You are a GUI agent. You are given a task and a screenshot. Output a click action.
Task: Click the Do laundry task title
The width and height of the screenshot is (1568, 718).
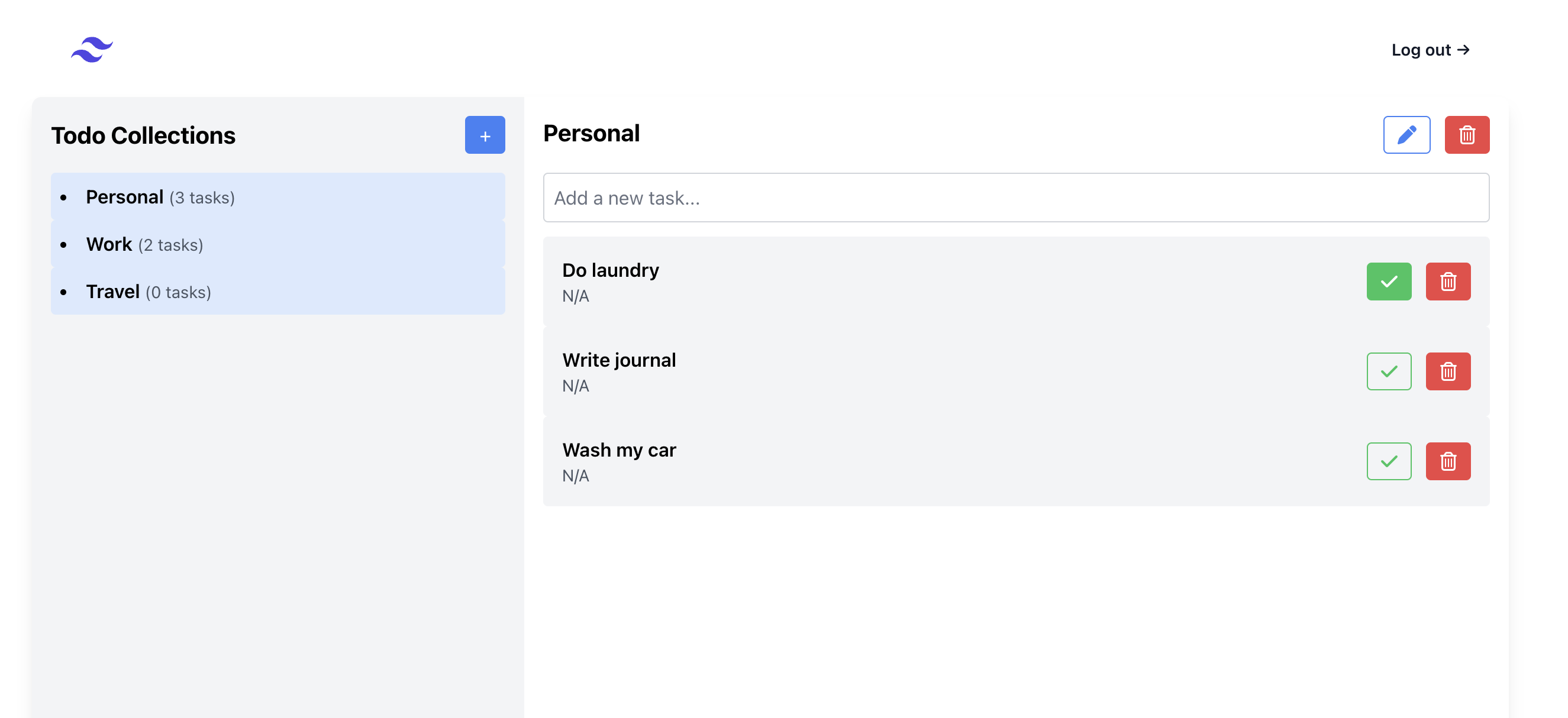610,270
